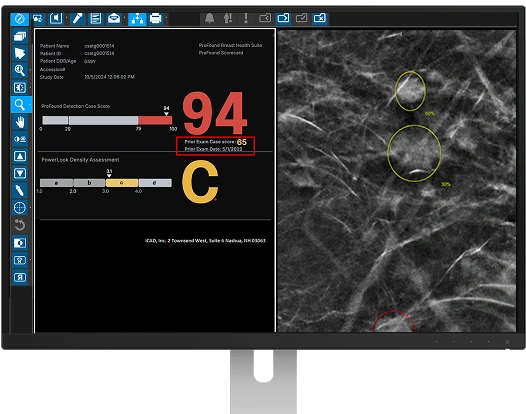Click the grayed folder with left arrow icon

(265, 18)
